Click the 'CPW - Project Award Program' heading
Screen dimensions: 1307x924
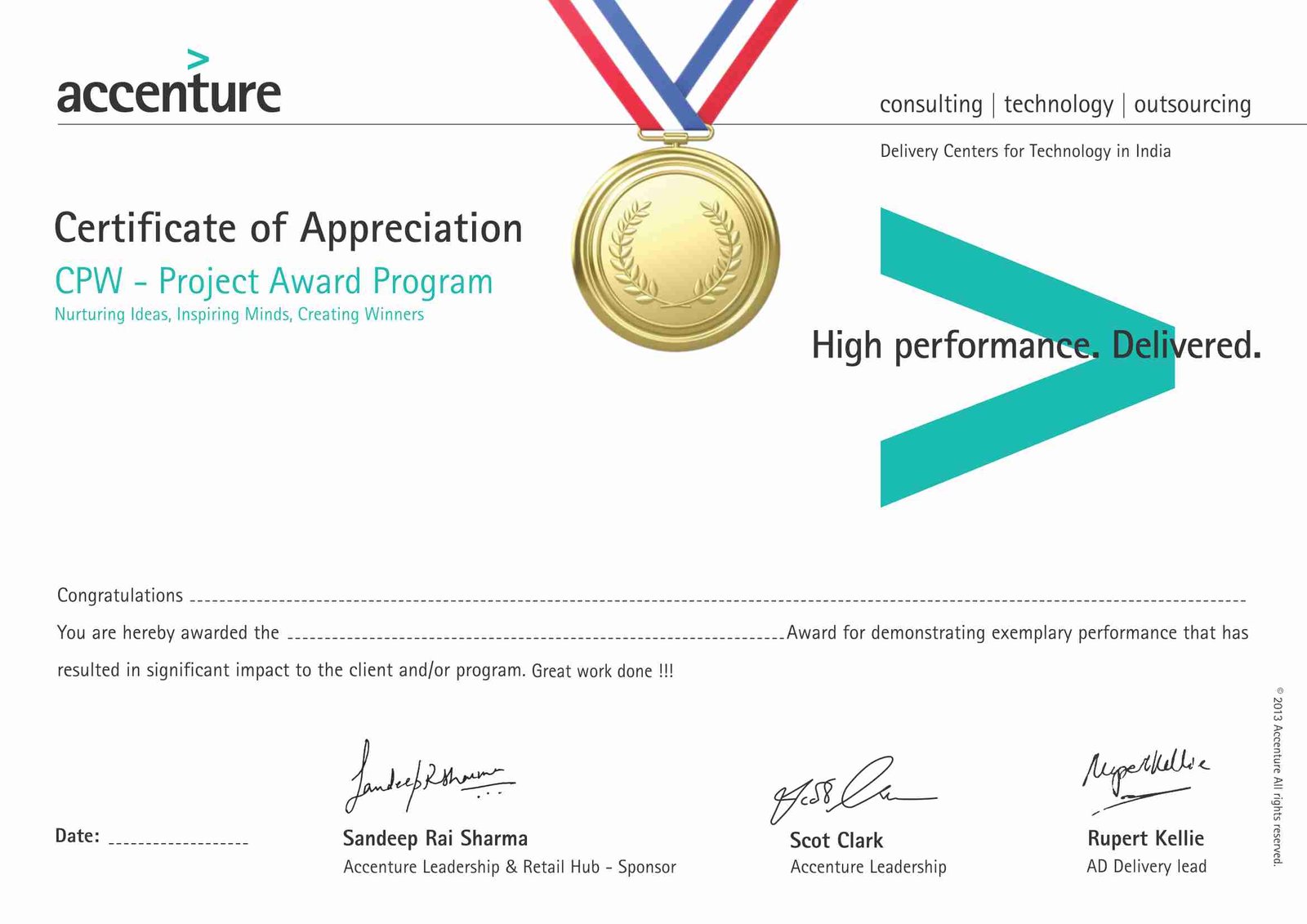point(274,281)
